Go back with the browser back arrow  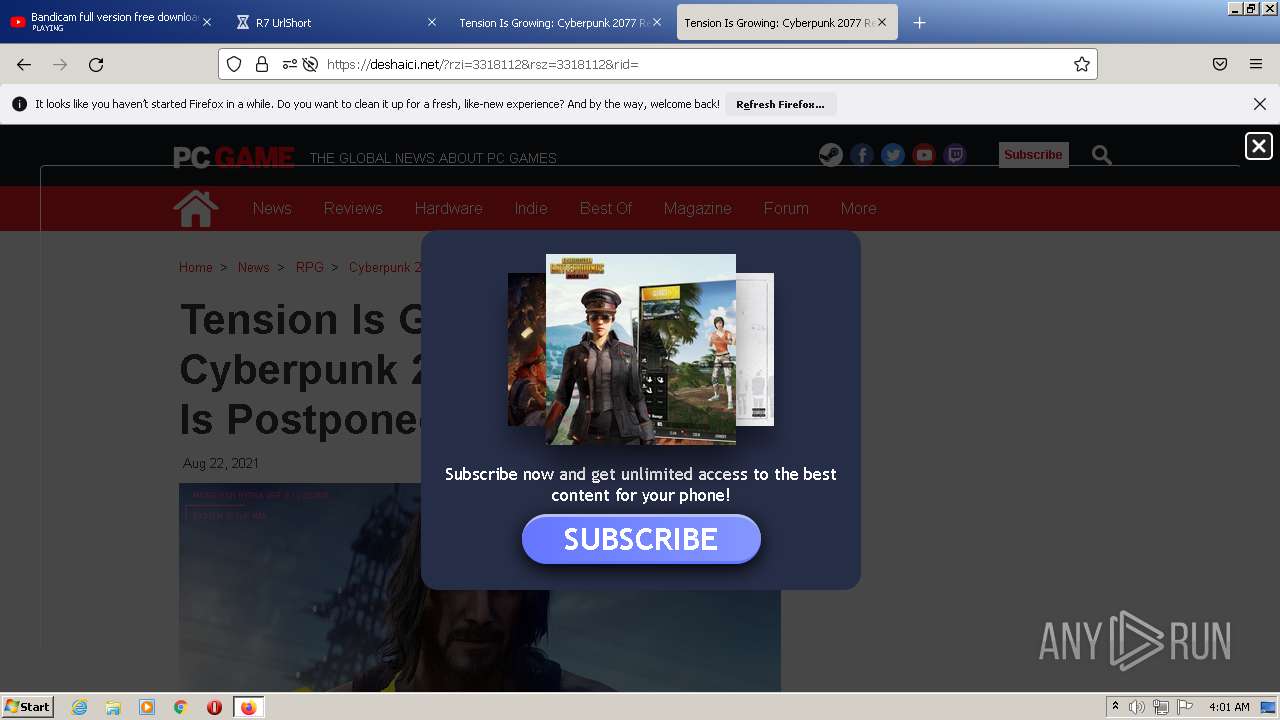[x=24, y=64]
